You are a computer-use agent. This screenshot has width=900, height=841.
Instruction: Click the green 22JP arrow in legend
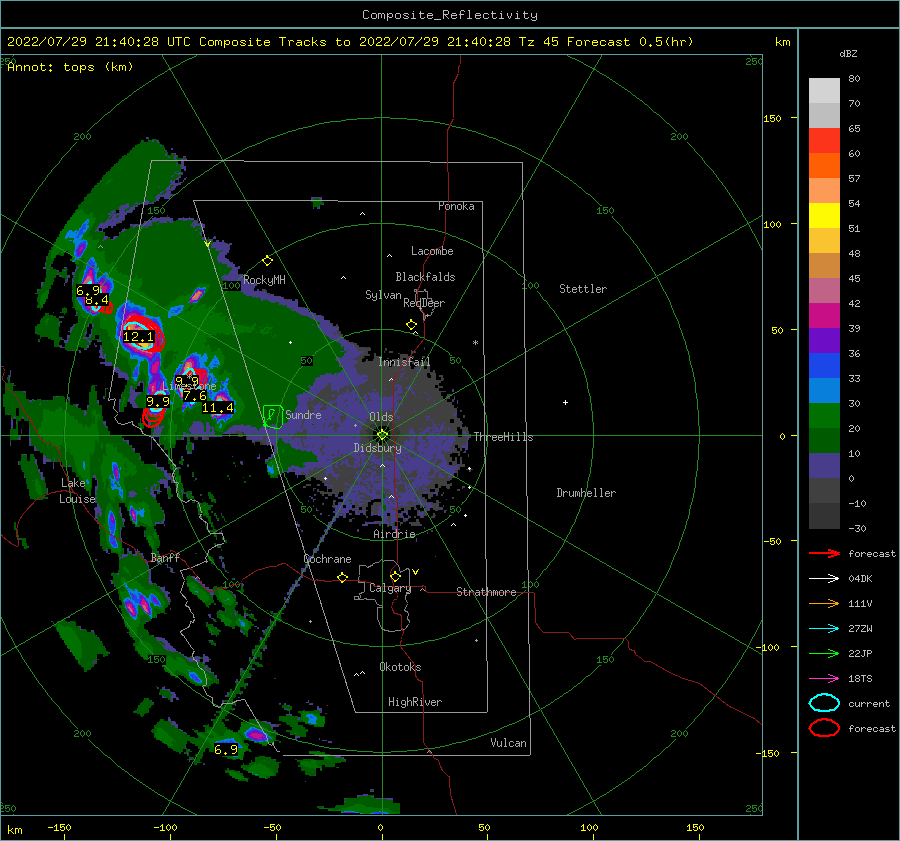(824, 653)
